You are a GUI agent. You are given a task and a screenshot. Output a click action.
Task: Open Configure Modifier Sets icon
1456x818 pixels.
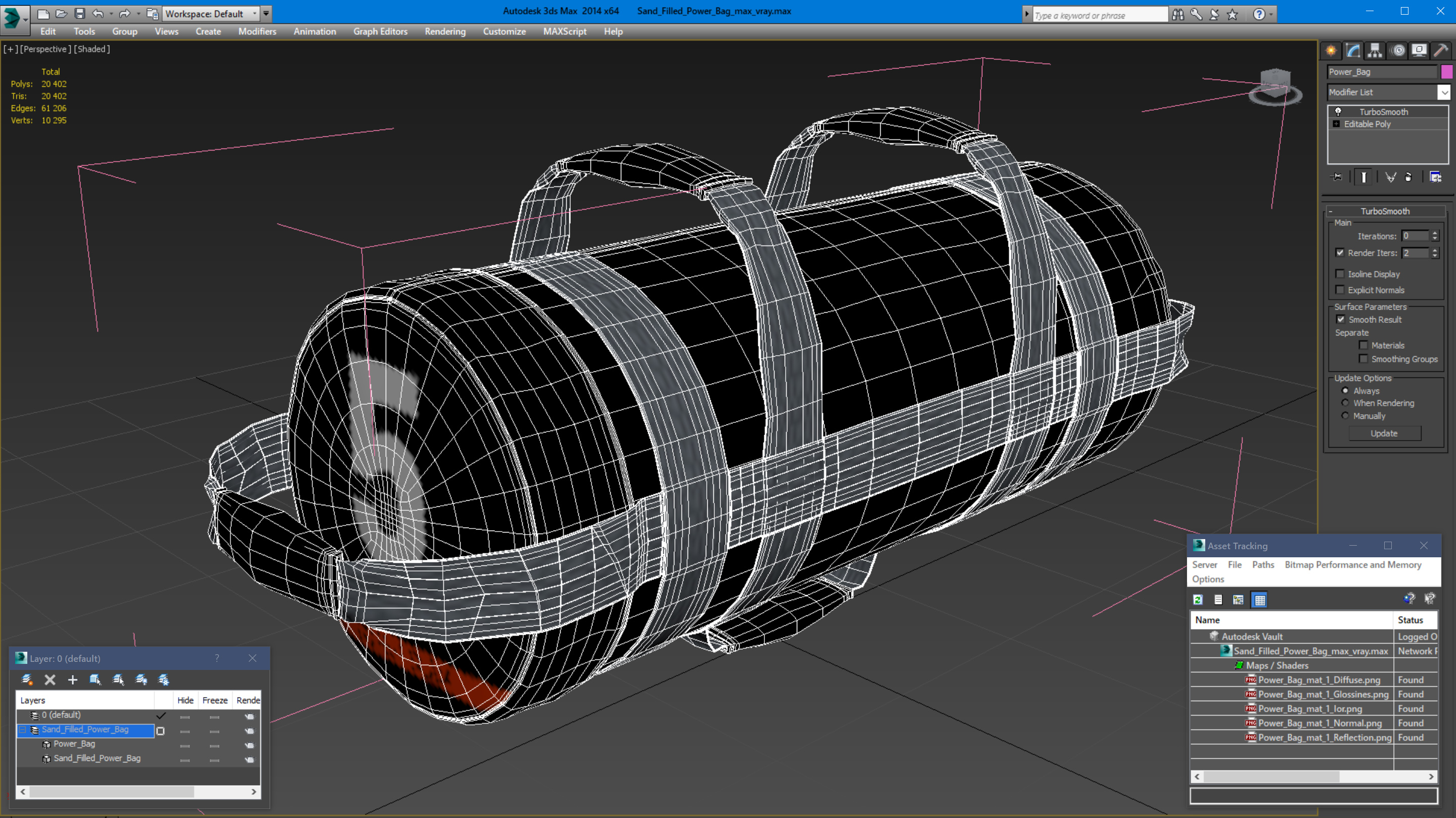[1435, 177]
